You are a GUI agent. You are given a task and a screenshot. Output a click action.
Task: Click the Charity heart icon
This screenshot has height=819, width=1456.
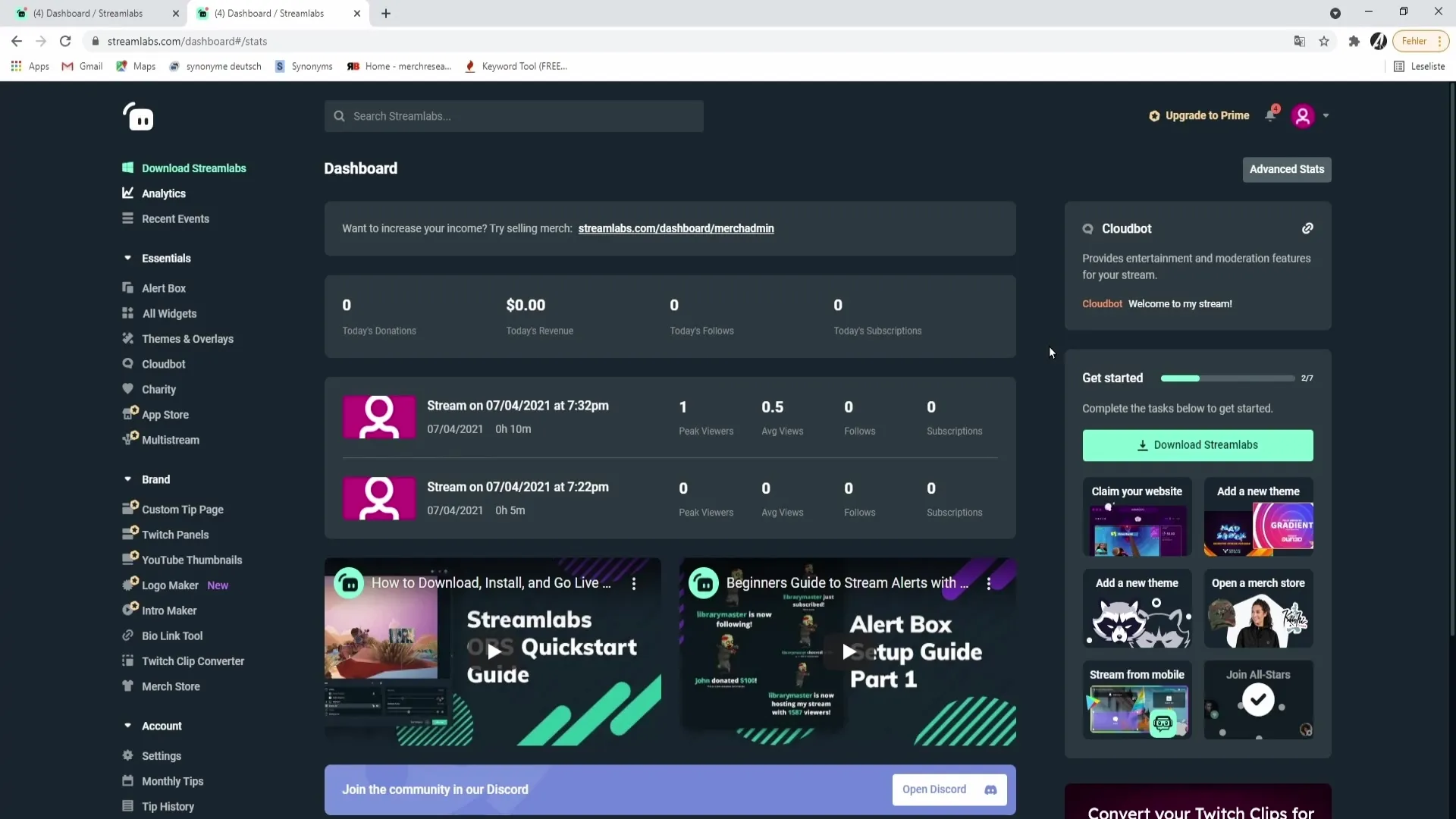click(x=128, y=388)
